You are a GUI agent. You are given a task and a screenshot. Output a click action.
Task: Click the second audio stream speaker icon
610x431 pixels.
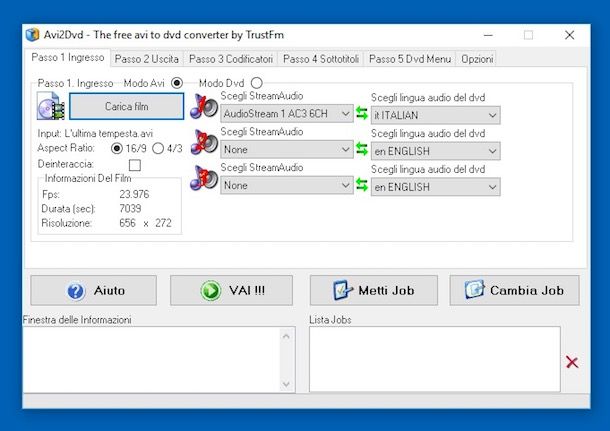[204, 142]
